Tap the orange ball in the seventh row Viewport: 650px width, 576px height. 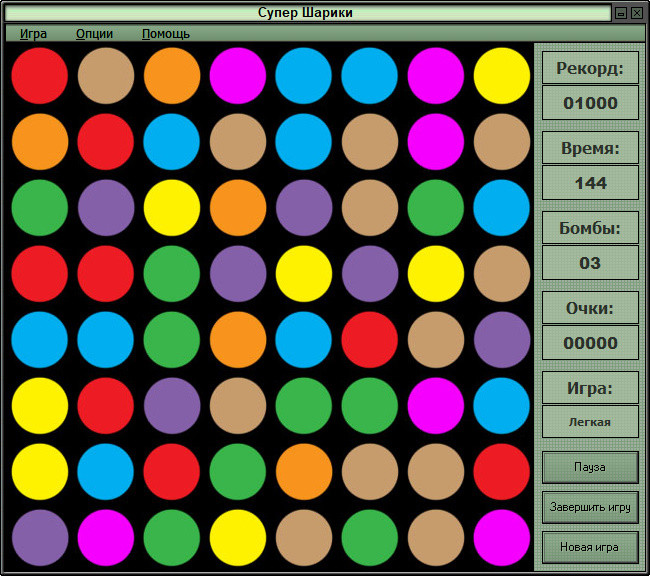(303, 471)
